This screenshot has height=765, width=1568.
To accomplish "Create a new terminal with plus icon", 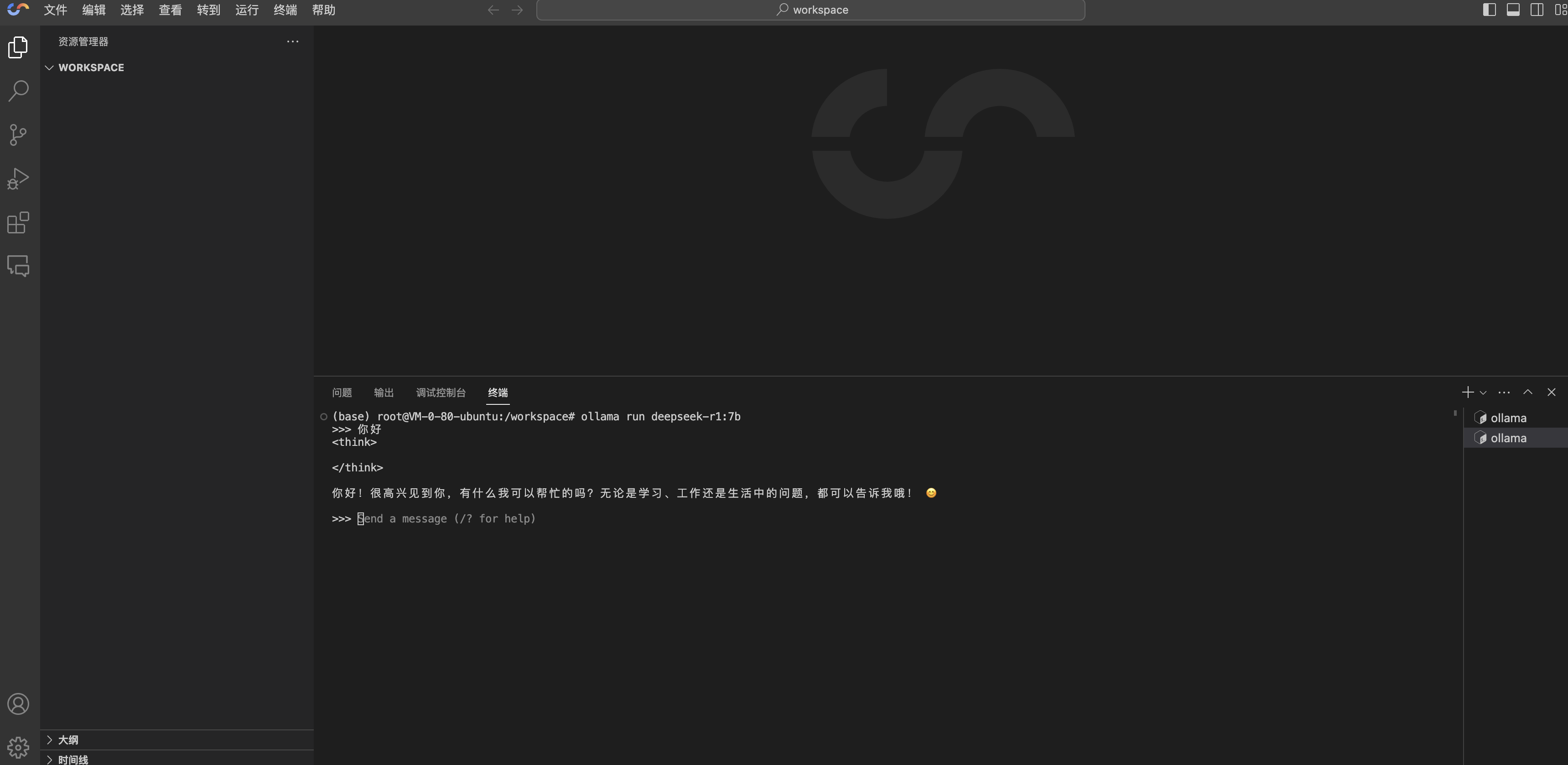I will tap(1468, 392).
